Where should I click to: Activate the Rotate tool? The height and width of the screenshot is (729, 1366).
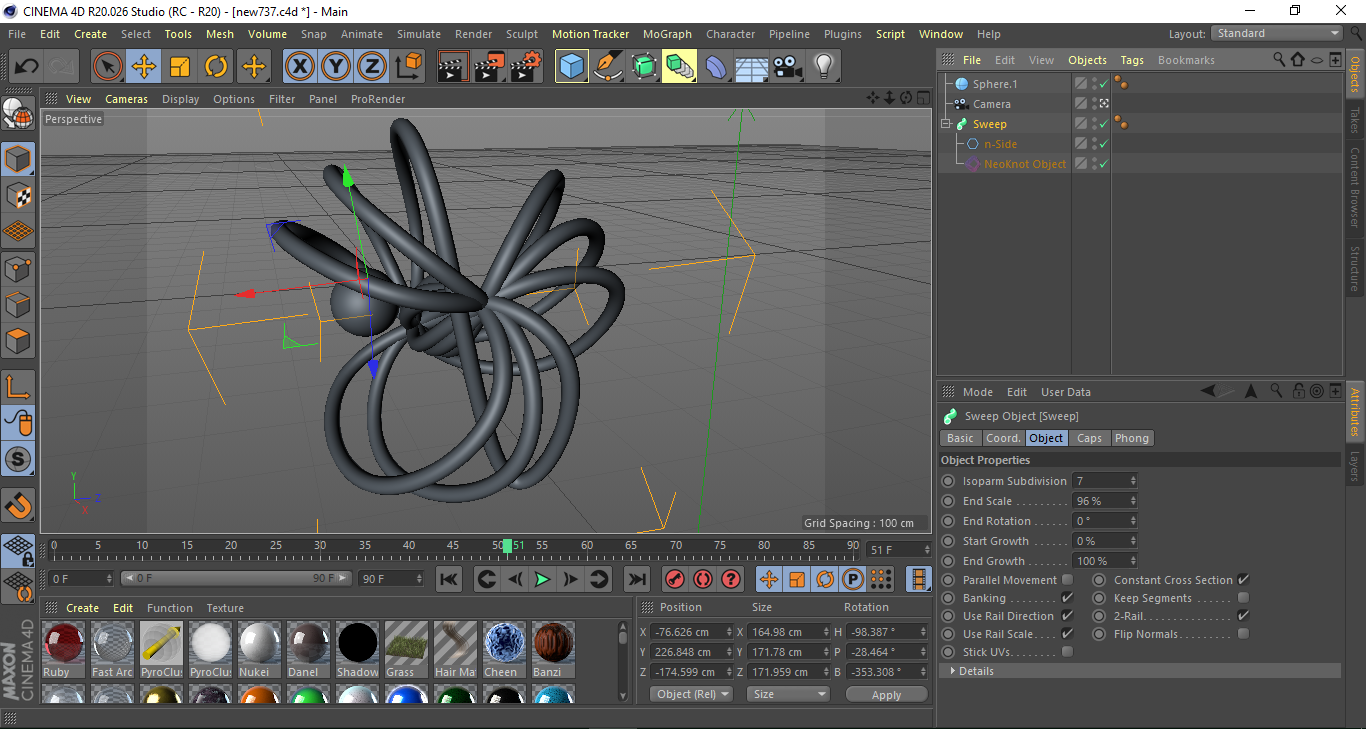[216, 67]
